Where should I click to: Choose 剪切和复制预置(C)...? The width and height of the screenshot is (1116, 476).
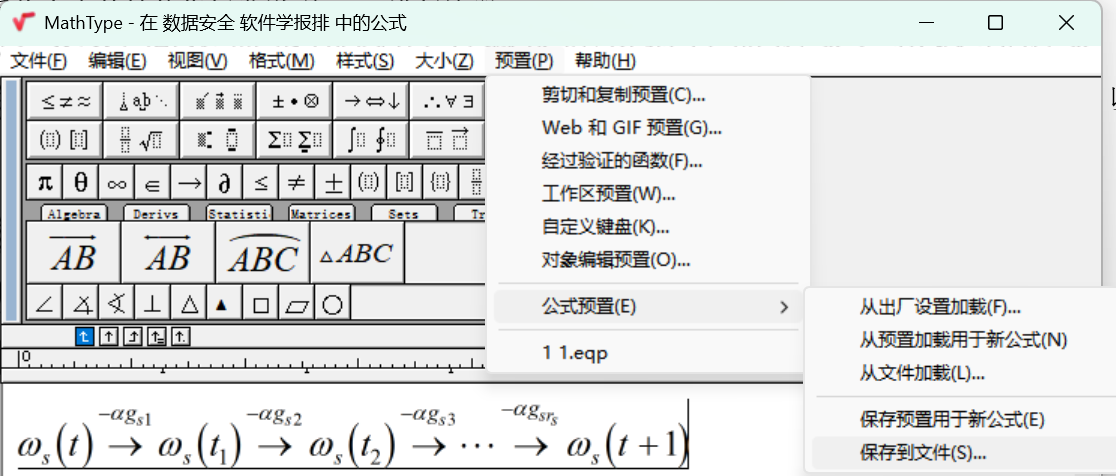pos(648,94)
